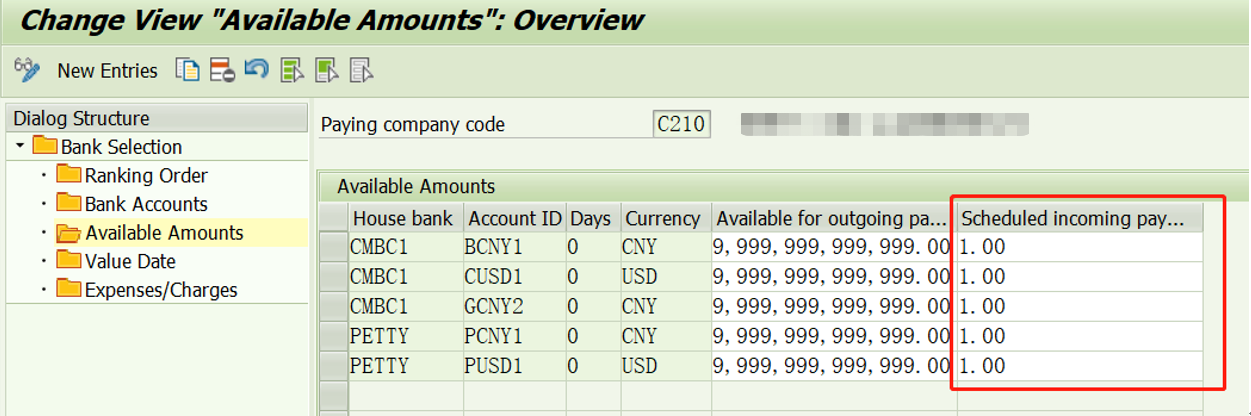Click the Select All icon
The image size is (1251, 416).
[x=292, y=69]
